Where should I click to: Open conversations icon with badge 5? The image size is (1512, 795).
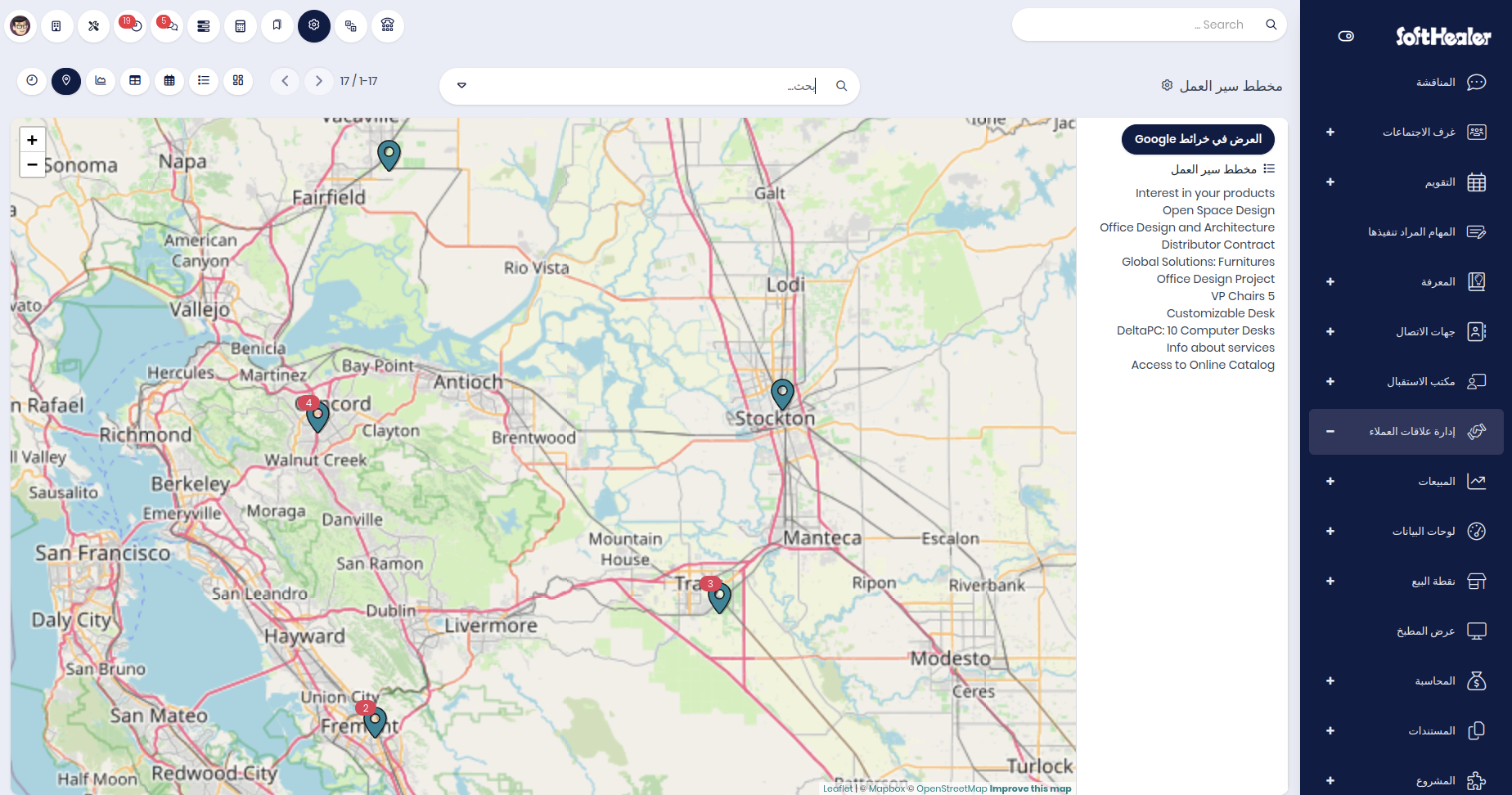tap(168, 26)
